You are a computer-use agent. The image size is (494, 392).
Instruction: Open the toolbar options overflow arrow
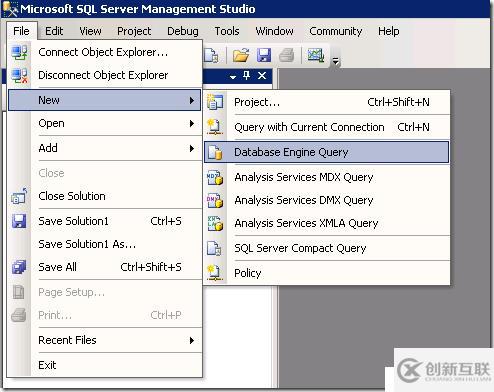pyautogui.click(x=336, y=61)
